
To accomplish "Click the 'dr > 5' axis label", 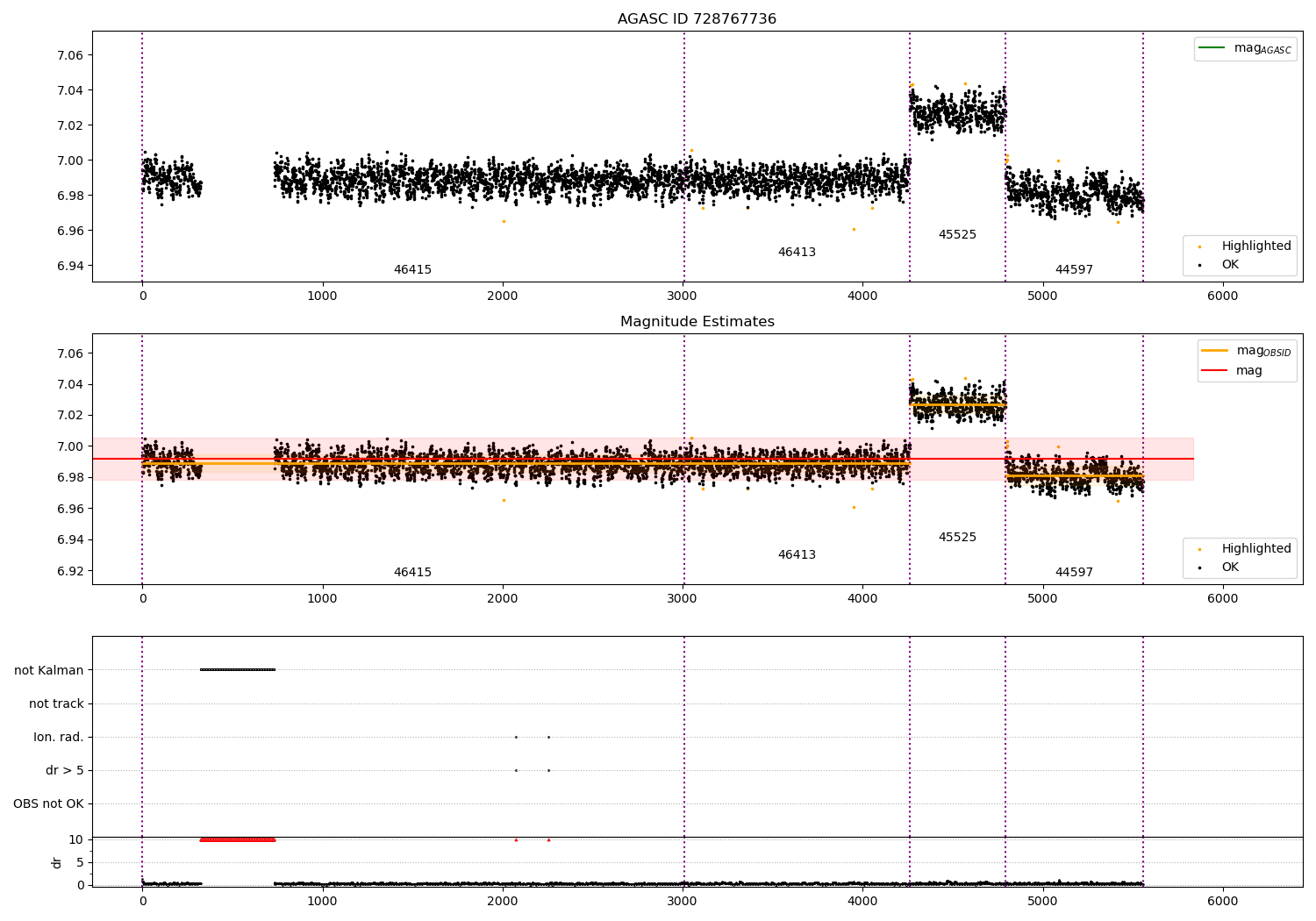I will [x=65, y=770].
